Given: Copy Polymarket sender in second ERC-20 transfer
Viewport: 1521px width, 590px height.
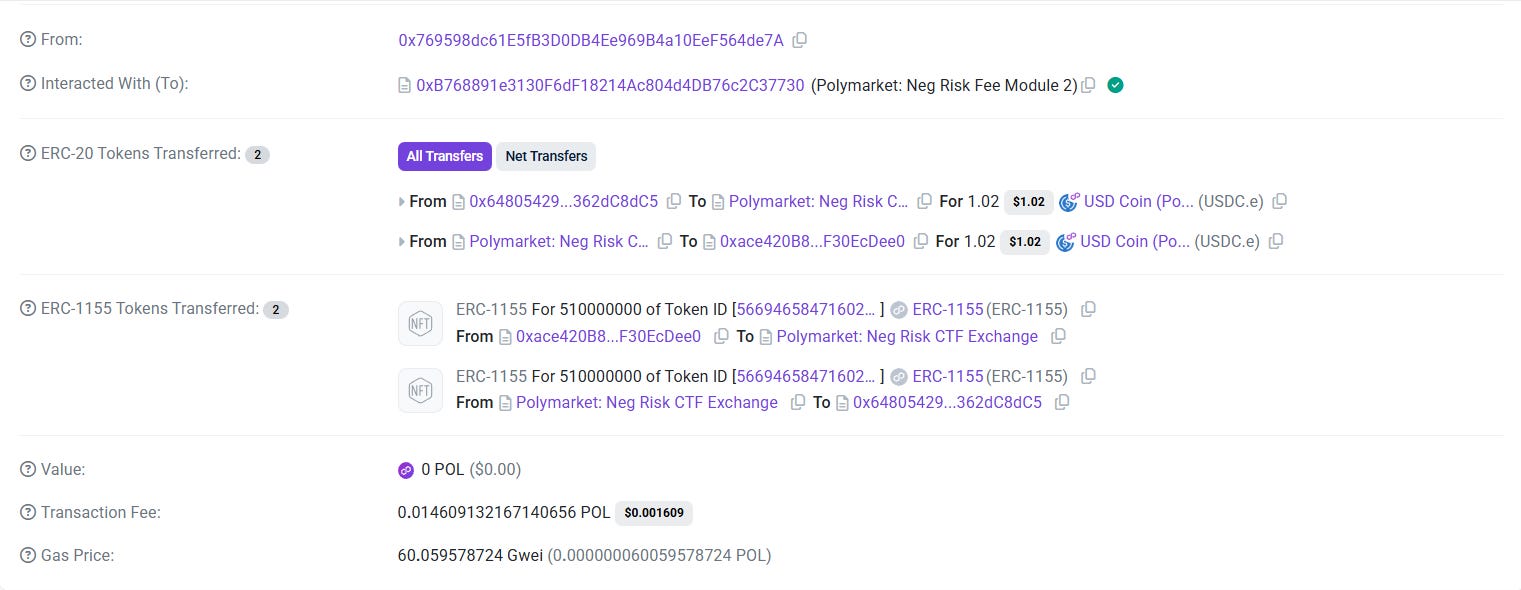Looking at the screenshot, I should (x=664, y=241).
